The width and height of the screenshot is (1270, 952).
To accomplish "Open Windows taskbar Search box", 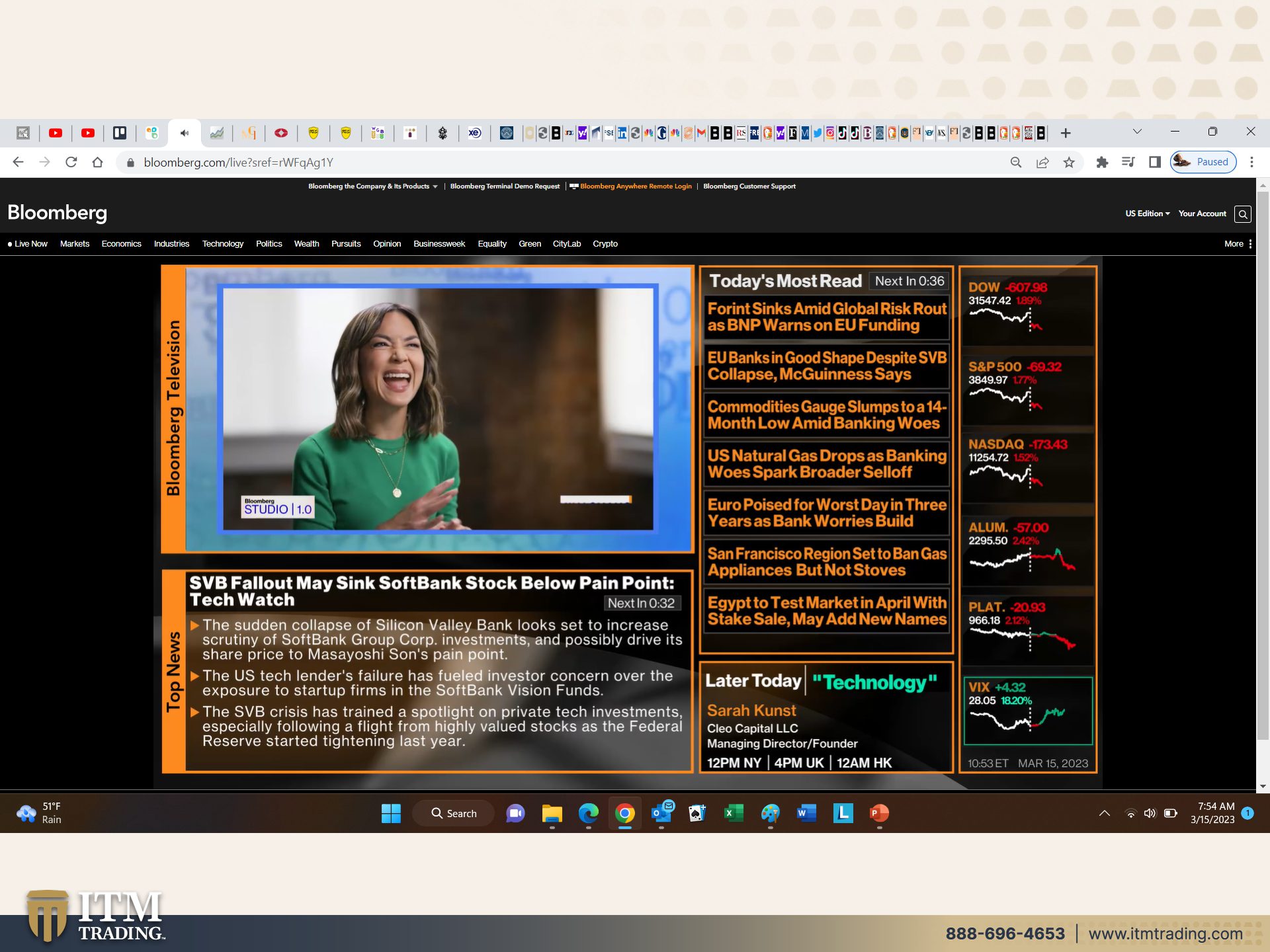I will (454, 813).
